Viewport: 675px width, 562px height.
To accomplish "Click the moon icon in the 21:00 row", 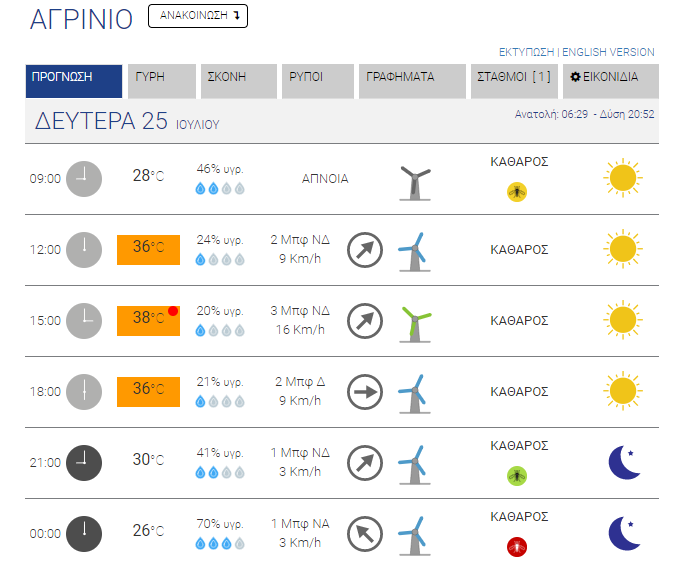I will (x=625, y=462).
